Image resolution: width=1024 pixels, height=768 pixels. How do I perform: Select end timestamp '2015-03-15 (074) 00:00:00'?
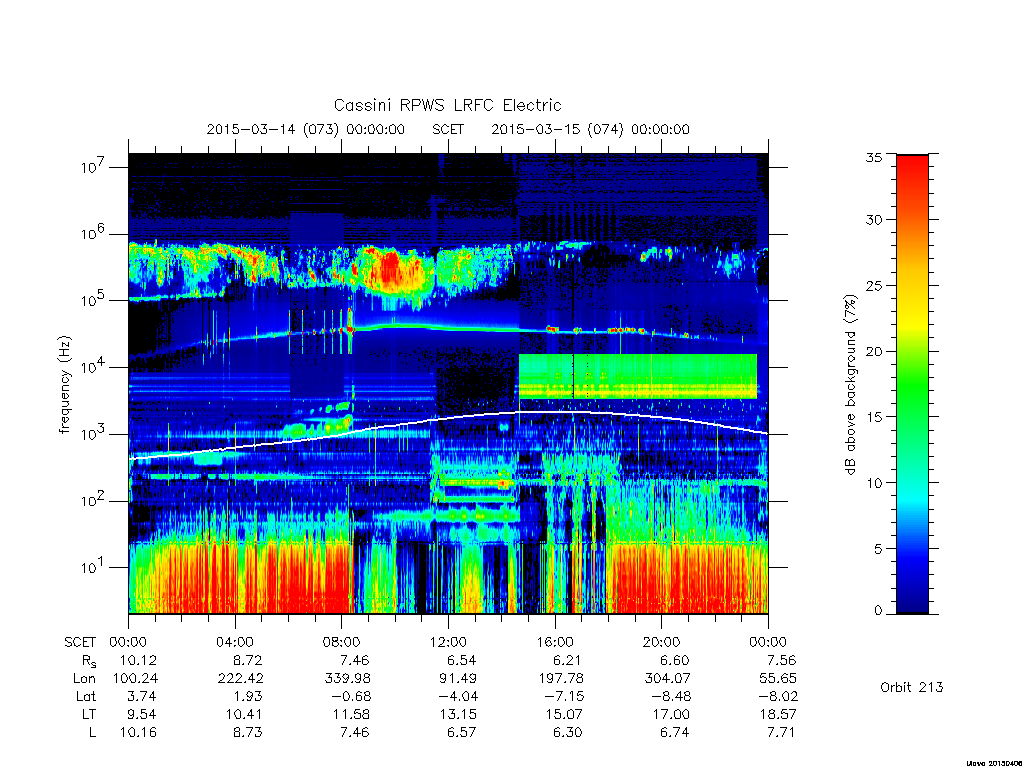pos(590,129)
